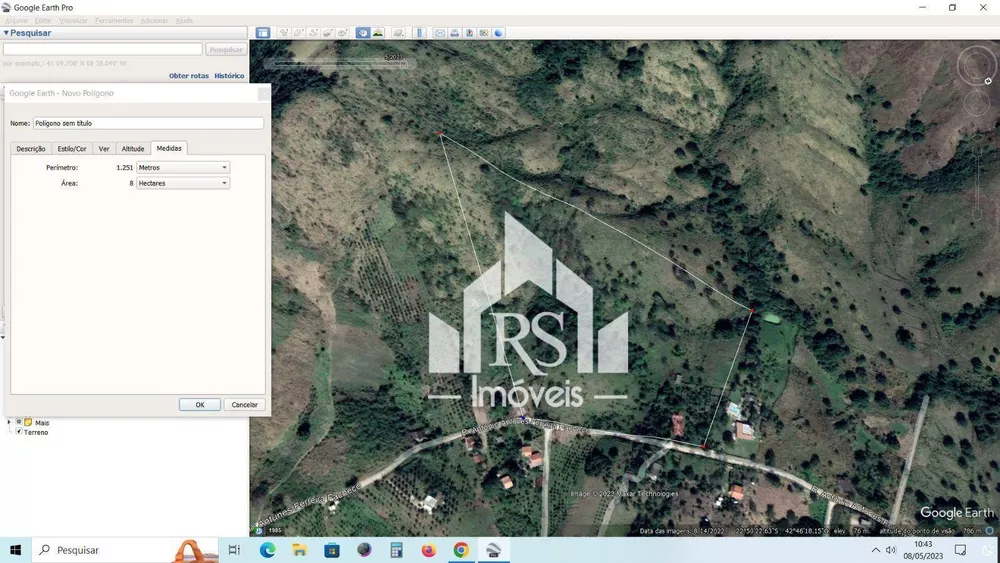Click the View in Google Maps icon
Screen dimensions: 1000x563
(484, 33)
